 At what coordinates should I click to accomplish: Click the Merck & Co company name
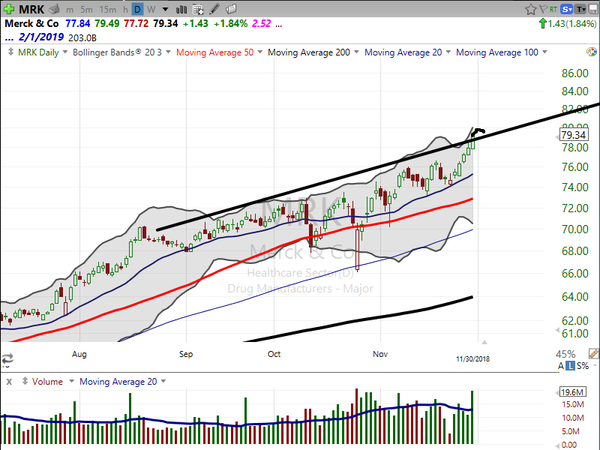tap(31, 24)
